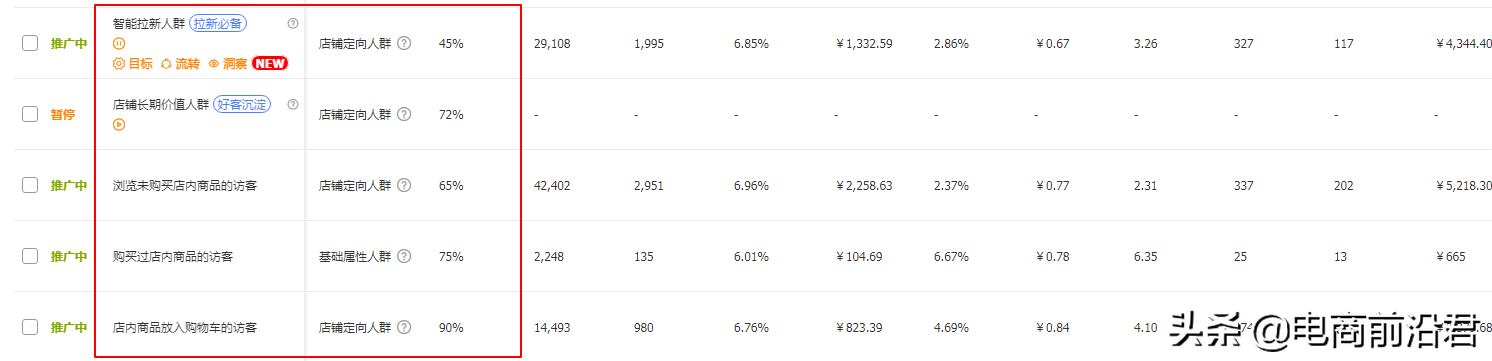Click help icon beside 基础属性人群

pos(404,256)
